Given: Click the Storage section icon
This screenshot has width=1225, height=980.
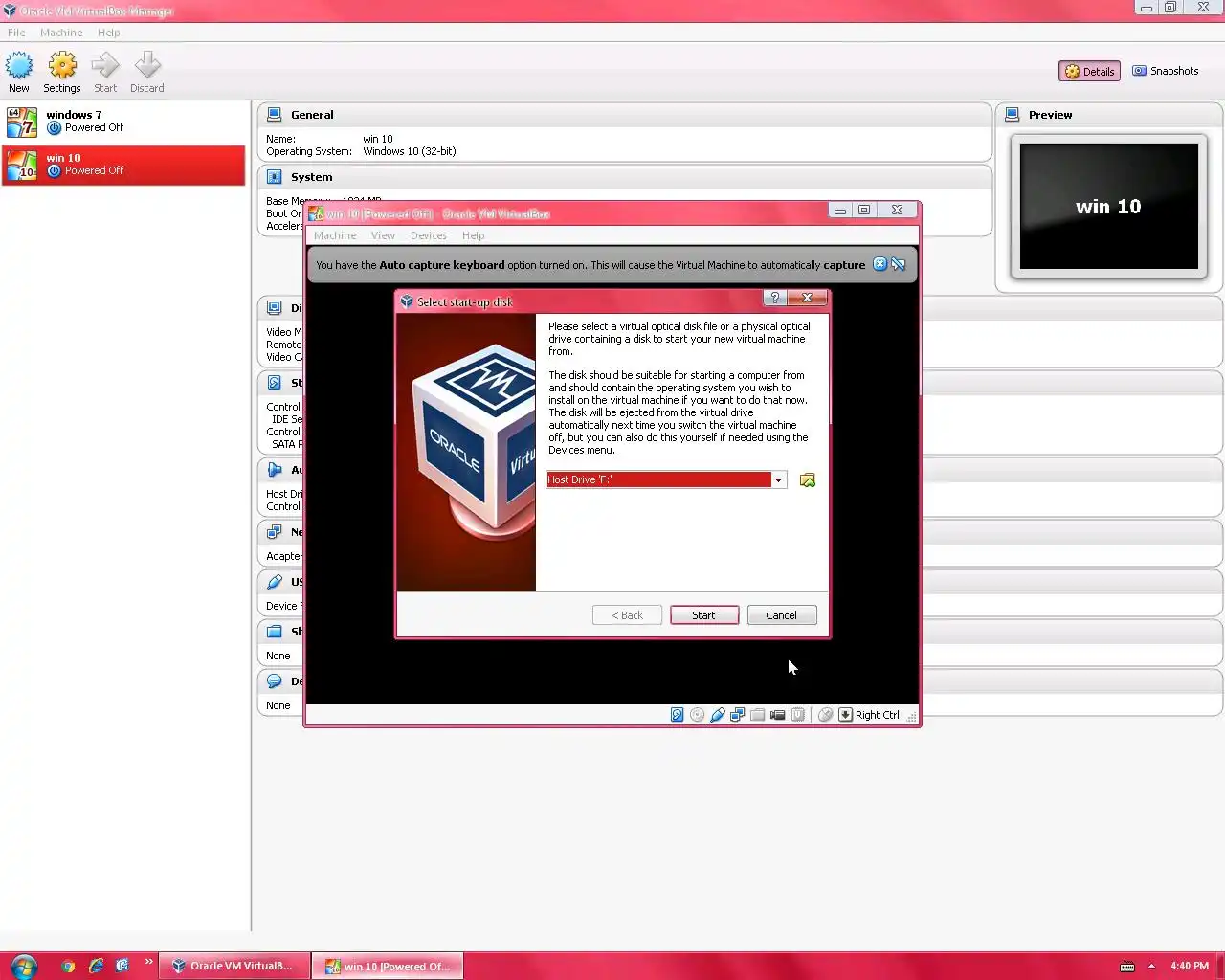Looking at the screenshot, I should tap(275, 383).
